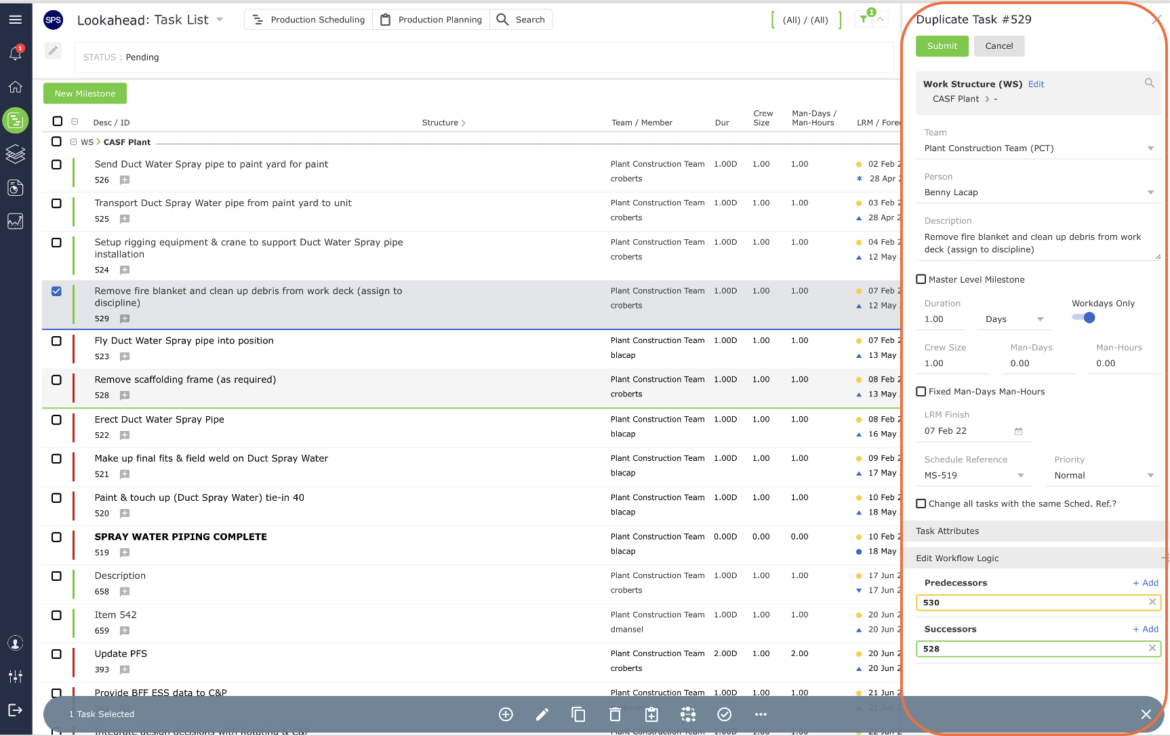Toggle the Workdays Only switch

(x=1083, y=317)
